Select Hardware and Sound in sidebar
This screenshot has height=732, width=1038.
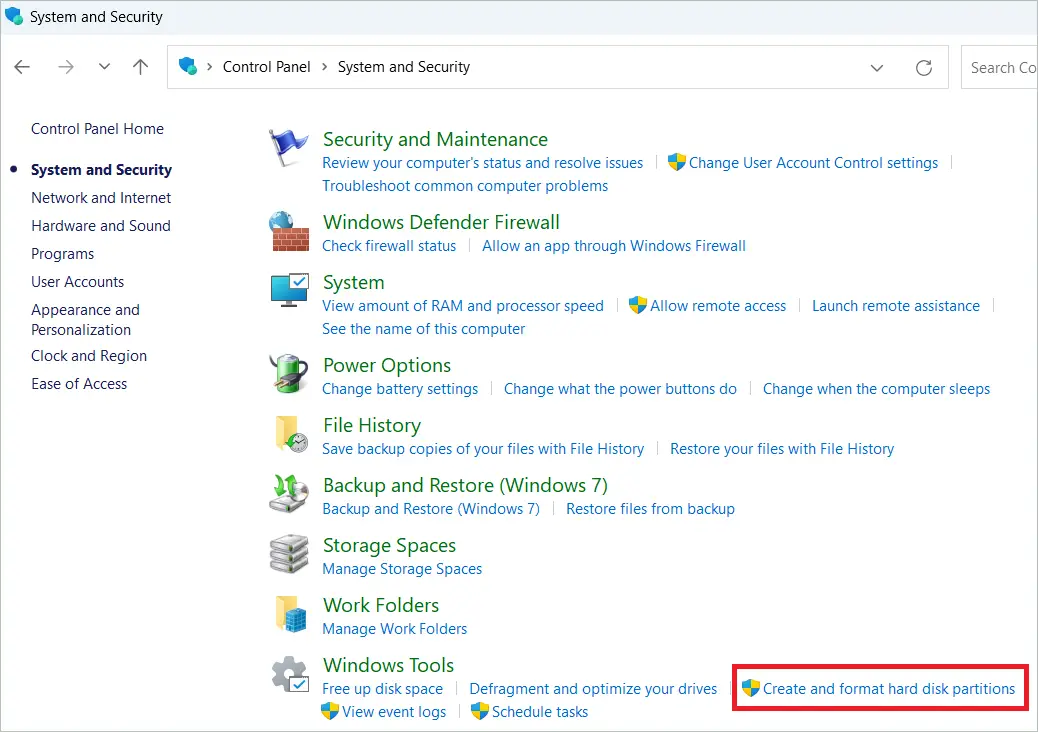click(101, 226)
